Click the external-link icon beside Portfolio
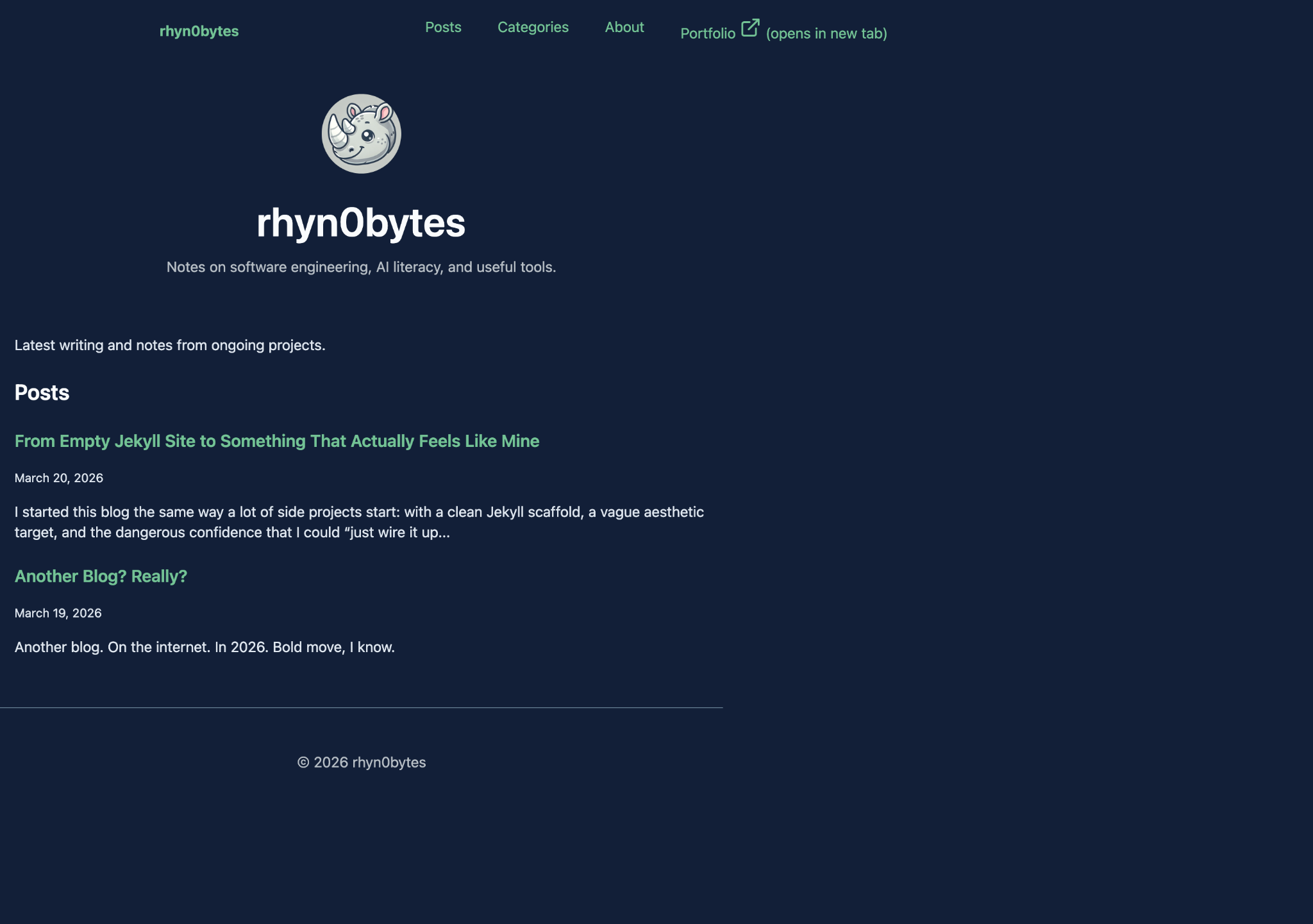Image resolution: width=1313 pixels, height=924 pixels. tap(750, 28)
